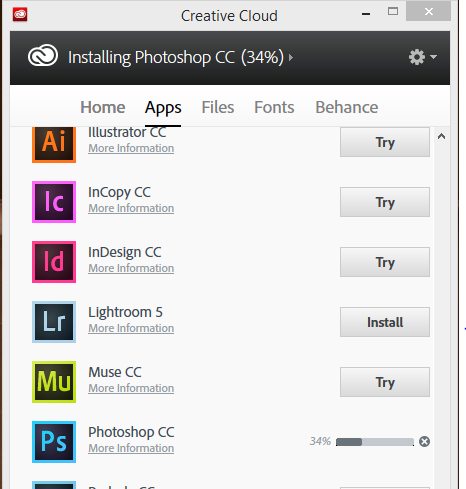Open the Fonts tab
Viewport: 466px width, 489px height.
pyautogui.click(x=274, y=107)
